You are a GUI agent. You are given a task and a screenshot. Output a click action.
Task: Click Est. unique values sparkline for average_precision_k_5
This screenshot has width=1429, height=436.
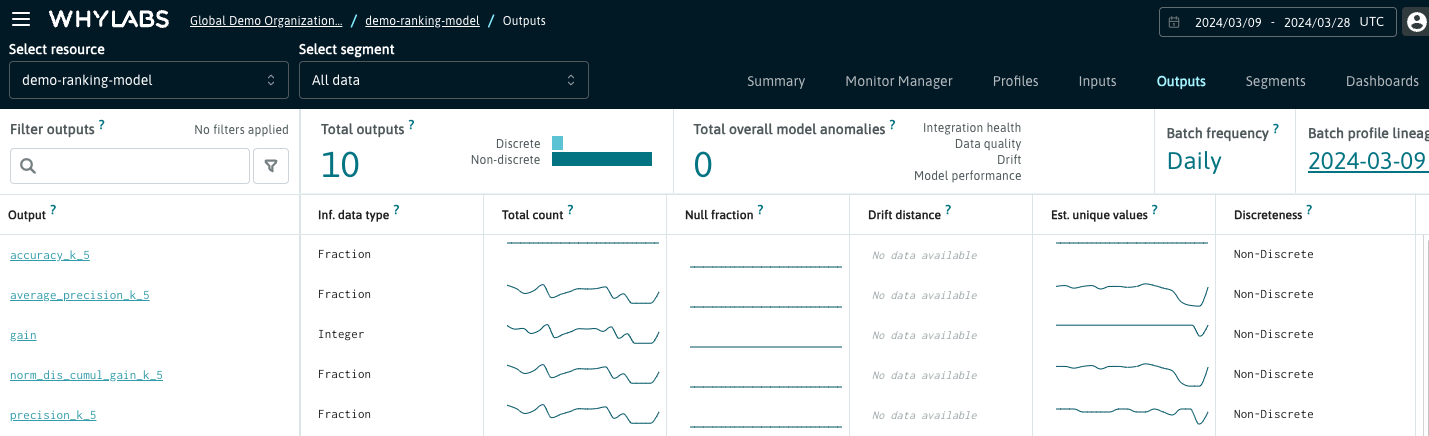click(x=1132, y=294)
